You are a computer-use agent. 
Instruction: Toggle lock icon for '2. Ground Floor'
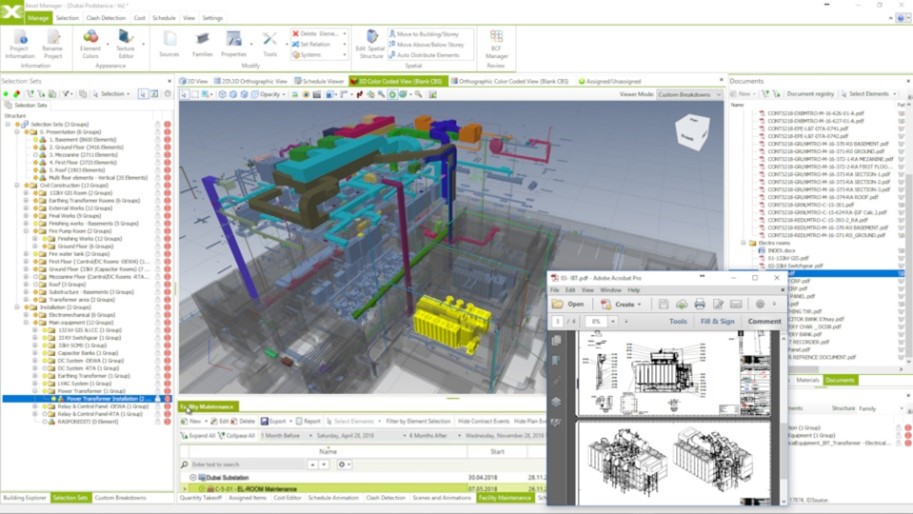(158, 147)
